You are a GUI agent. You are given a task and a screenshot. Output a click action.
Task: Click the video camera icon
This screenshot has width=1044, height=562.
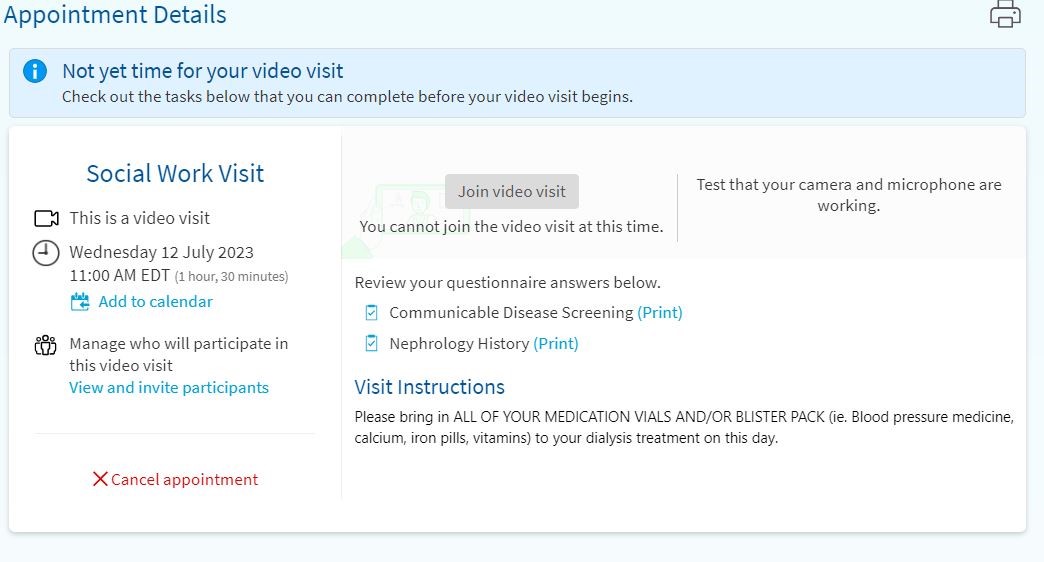coord(46,218)
